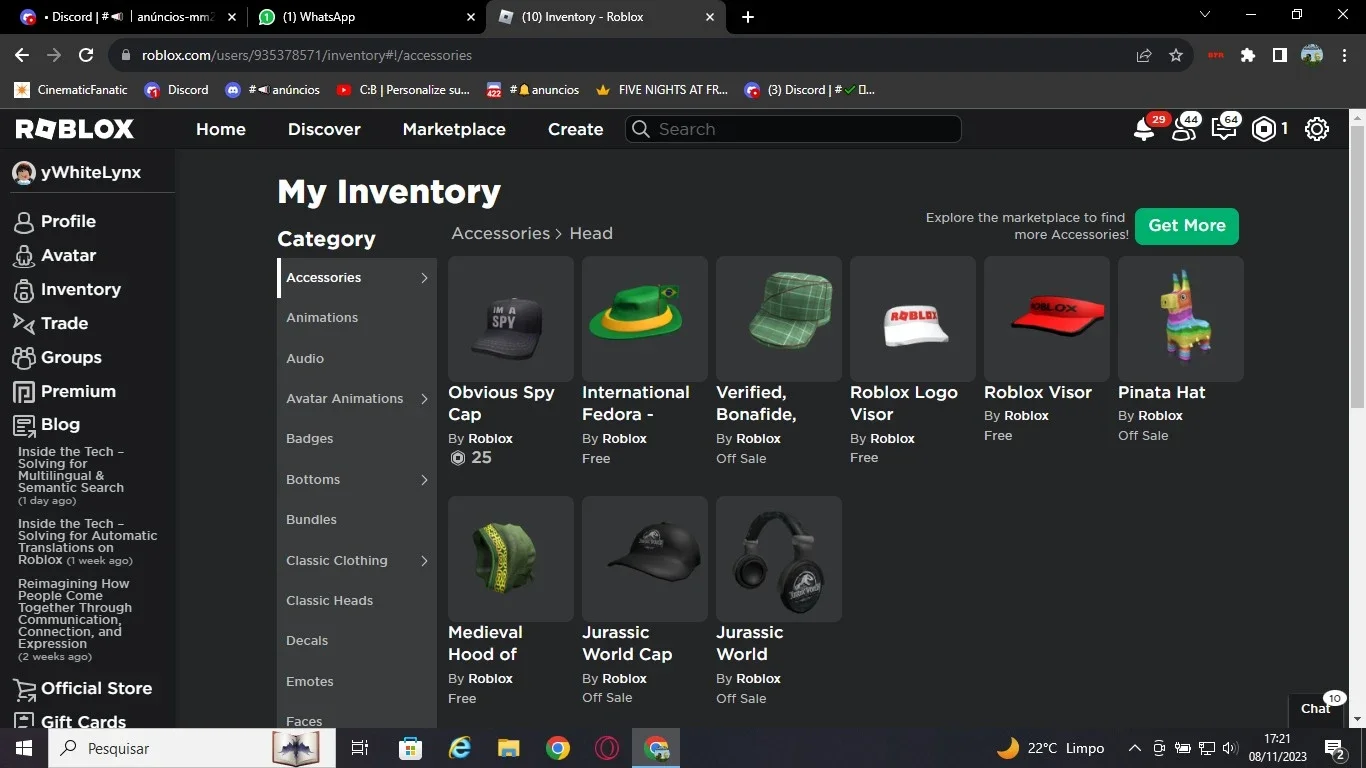Click the Inventory sidebar icon
Viewport: 1366px width, 768px height.
(x=23, y=290)
